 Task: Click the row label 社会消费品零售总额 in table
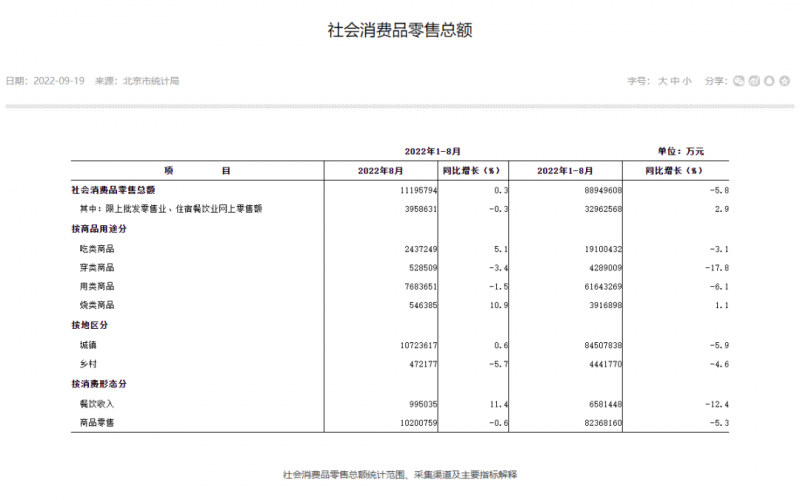coord(113,190)
